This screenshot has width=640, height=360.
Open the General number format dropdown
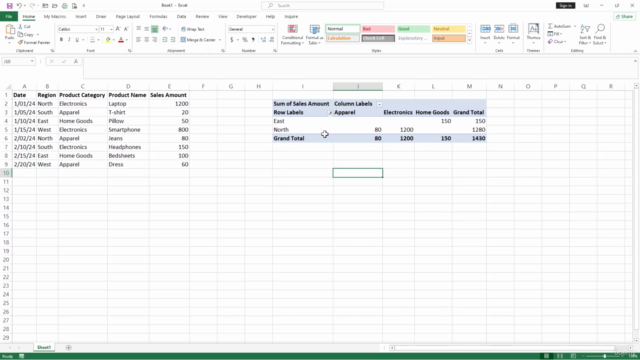tap(272, 29)
